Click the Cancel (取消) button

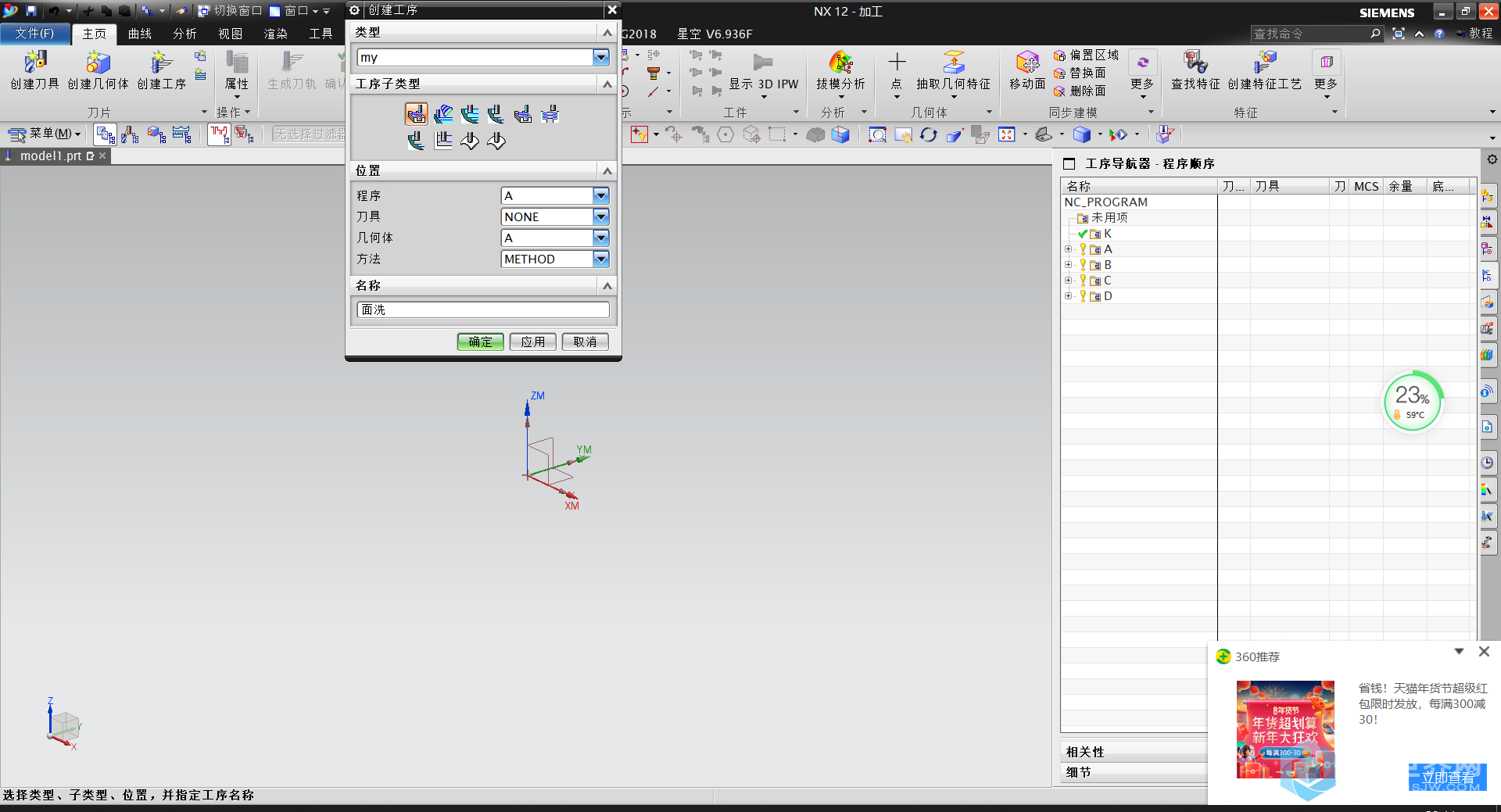[x=585, y=342]
